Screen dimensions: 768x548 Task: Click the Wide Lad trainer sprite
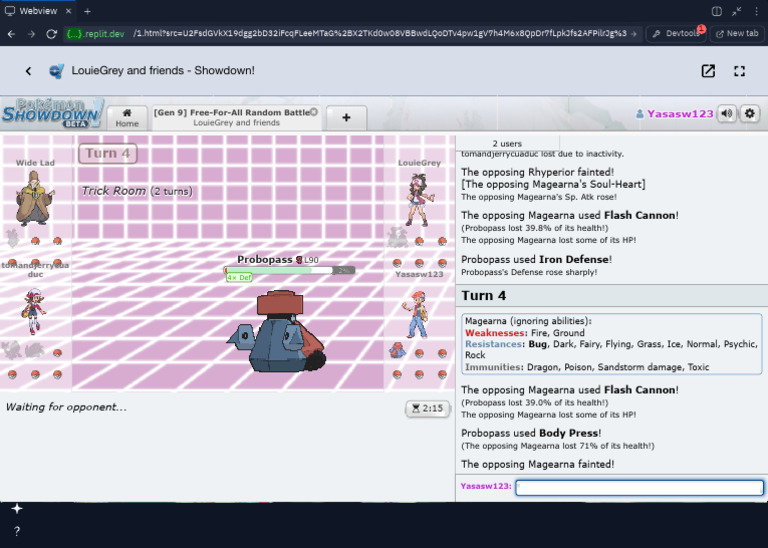click(33, 198)
